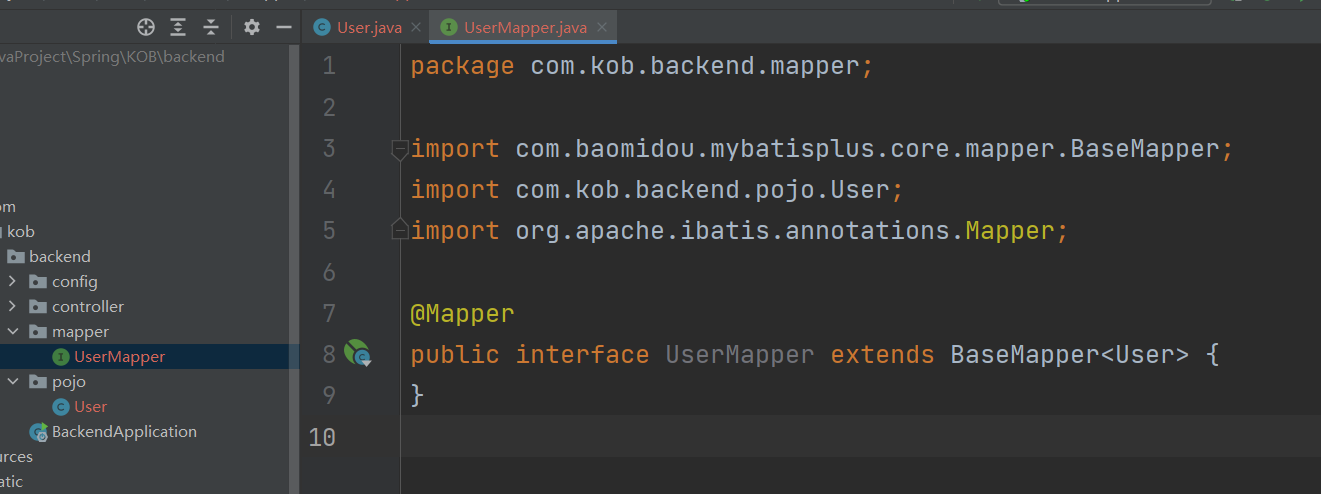Click the class icon beside User in tree
Screen dimensions: 1321x494
61,407
